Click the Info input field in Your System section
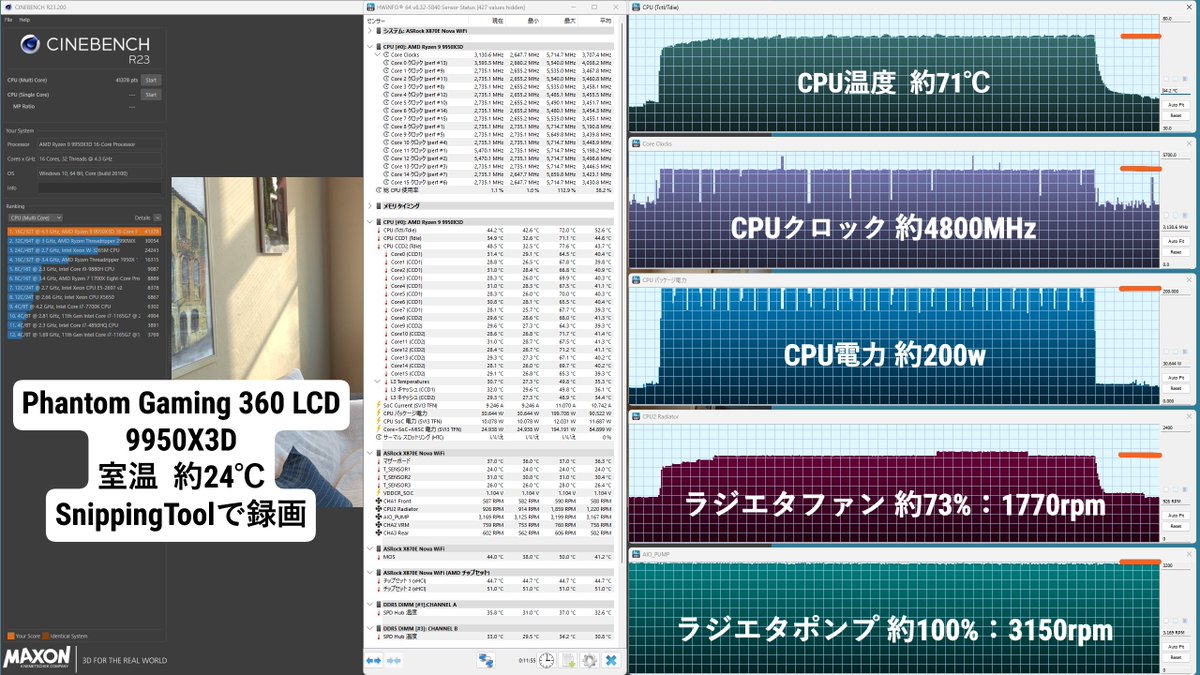Viewport: 1200px width, 675px height. click(100, 187)
